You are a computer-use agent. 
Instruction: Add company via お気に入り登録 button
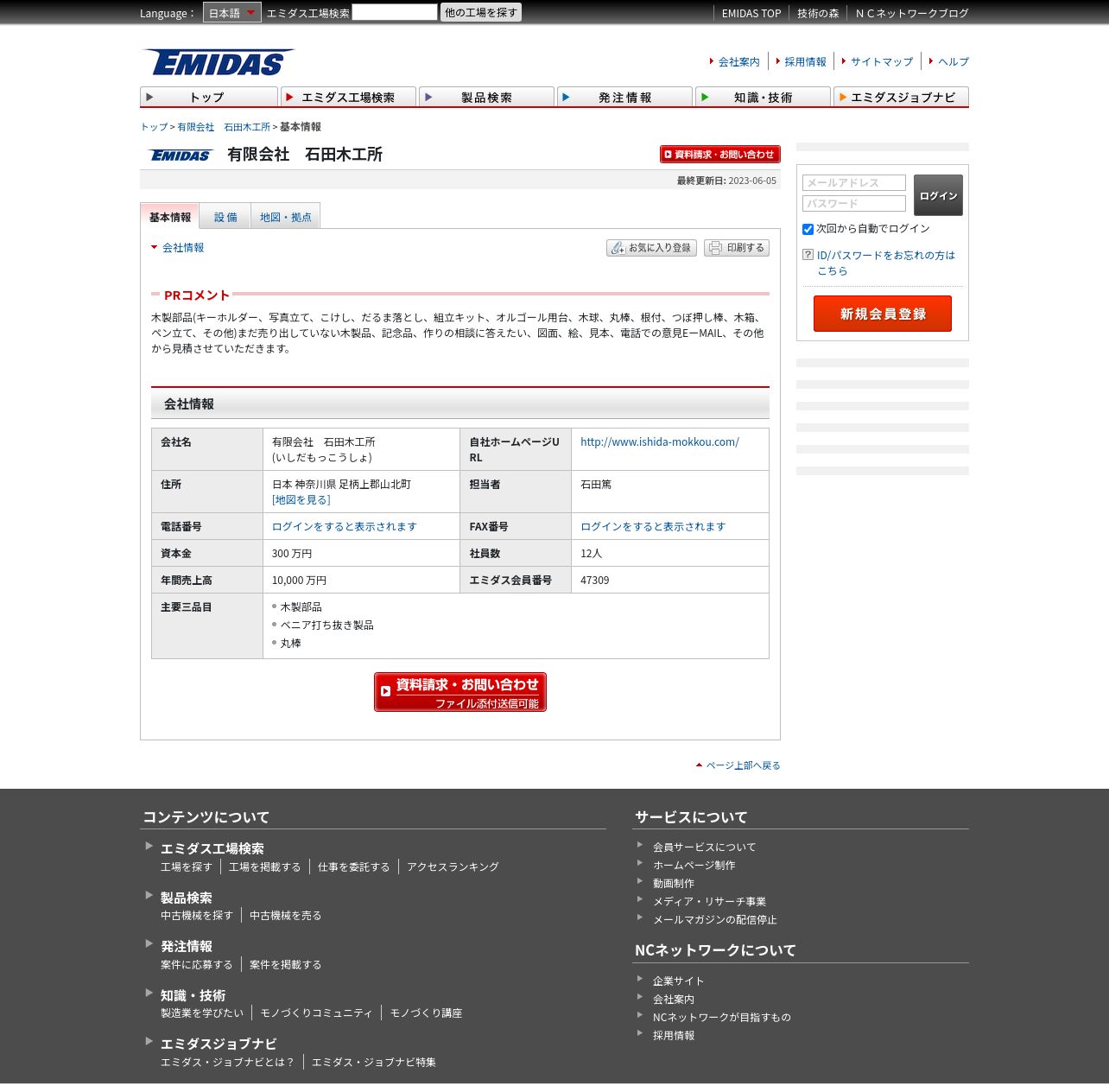pos(651,248)
